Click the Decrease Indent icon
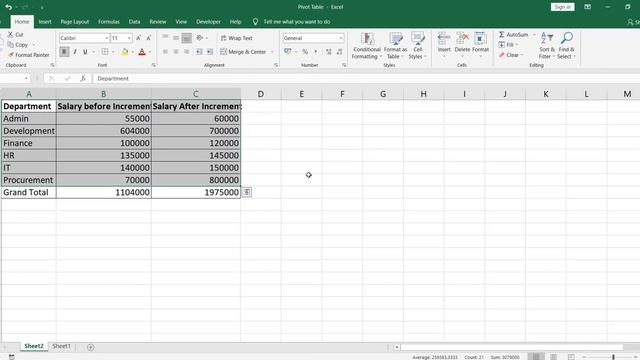Viewport: 640px width, 360px height. point(199,52)
